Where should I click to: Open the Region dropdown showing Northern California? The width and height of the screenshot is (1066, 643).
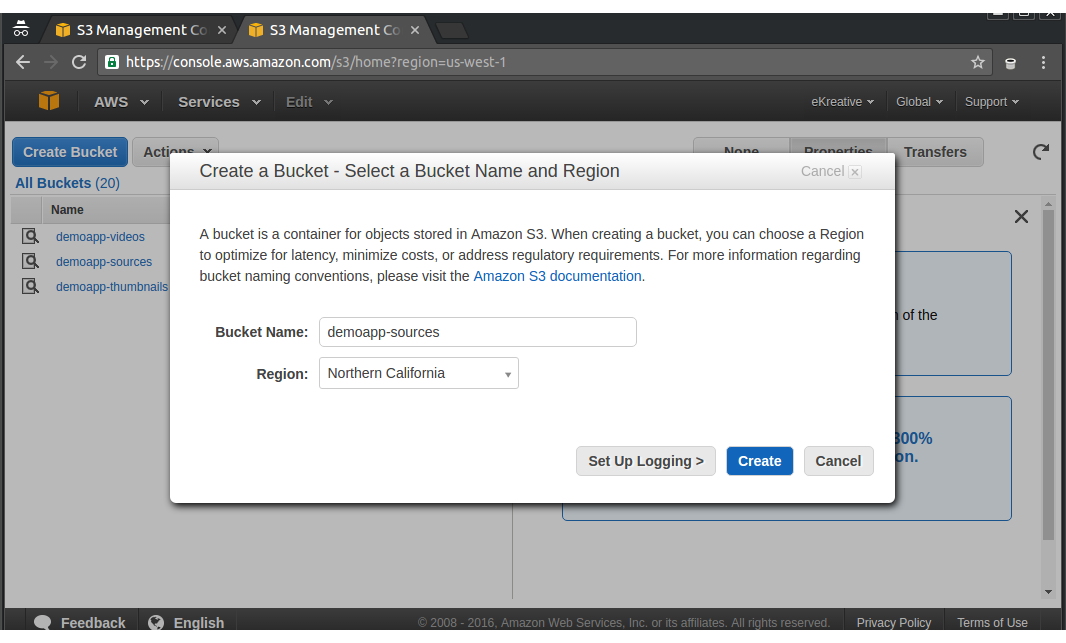[x=418, y=373]
